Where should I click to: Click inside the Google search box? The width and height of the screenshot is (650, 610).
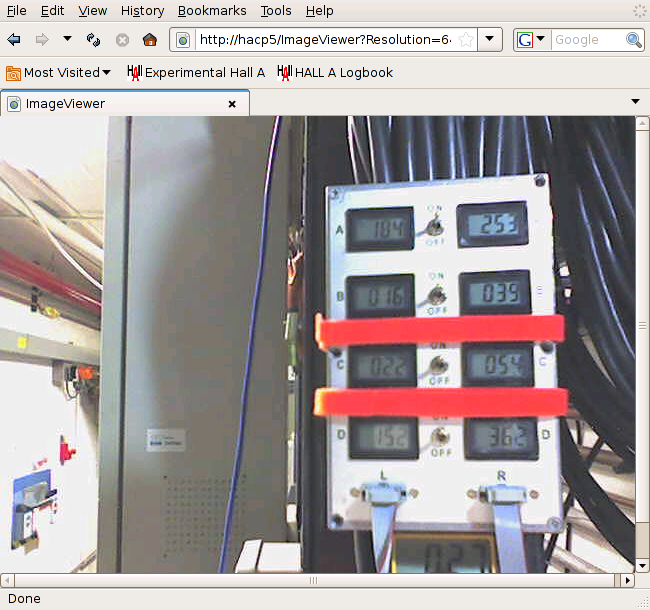click(x=588, y=40)
